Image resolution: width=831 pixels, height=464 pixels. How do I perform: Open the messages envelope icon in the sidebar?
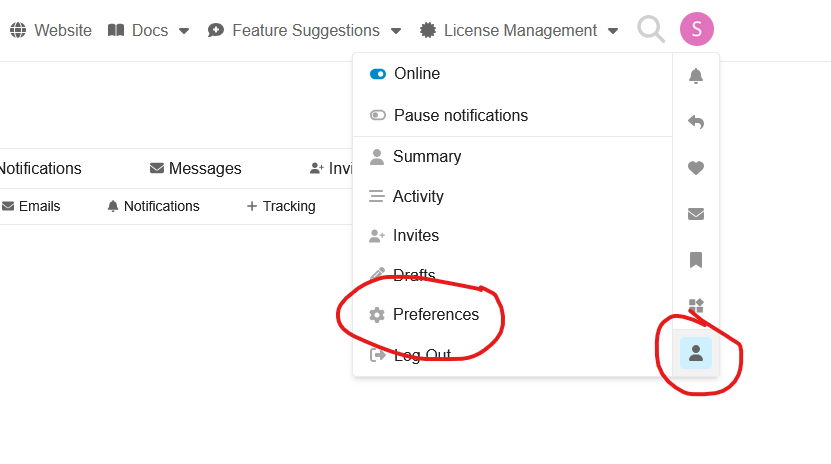tap(696, 214)
